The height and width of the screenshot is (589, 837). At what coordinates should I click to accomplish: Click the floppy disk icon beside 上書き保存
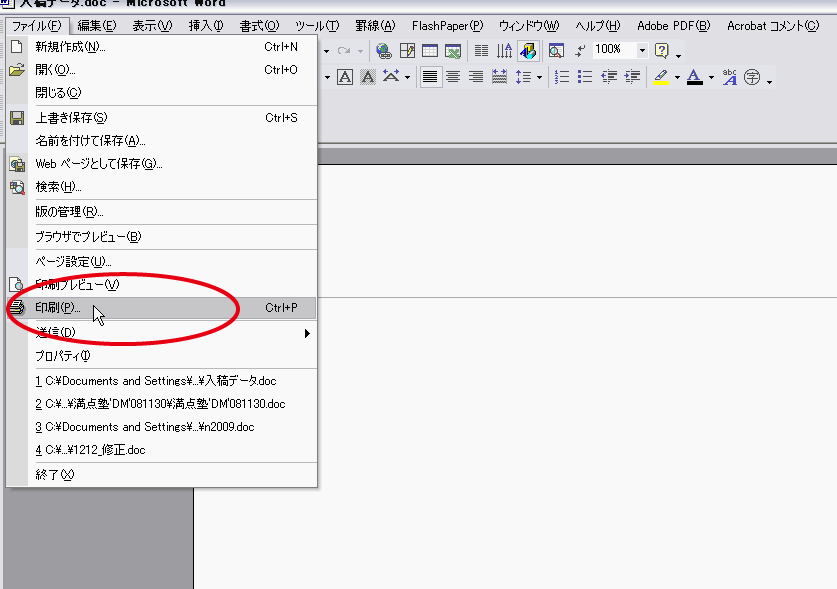point(17,117)
